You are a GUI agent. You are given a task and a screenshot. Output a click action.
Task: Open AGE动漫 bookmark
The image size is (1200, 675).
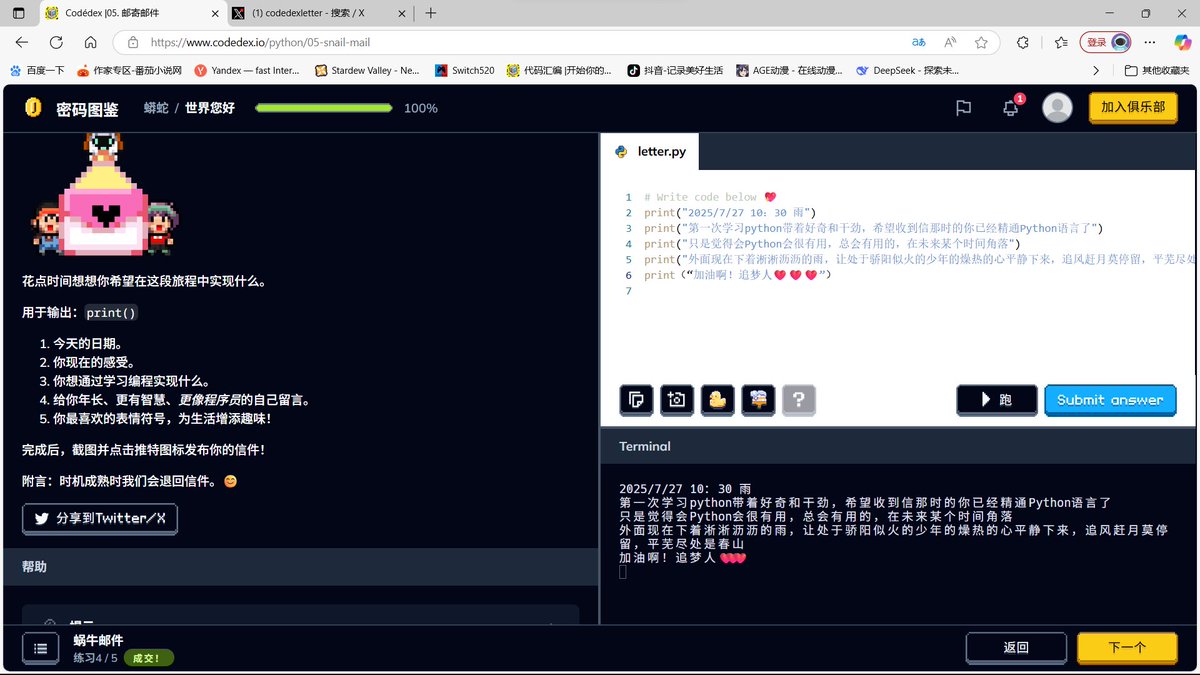(x=790, y=70)
